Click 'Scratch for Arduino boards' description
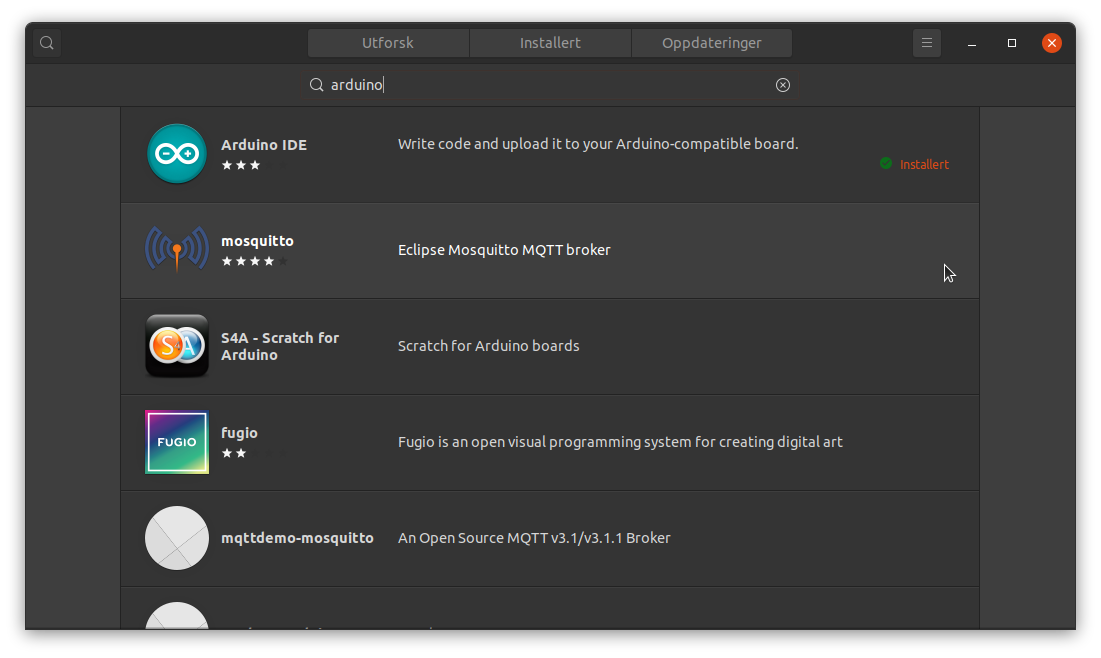 (489, 346)
